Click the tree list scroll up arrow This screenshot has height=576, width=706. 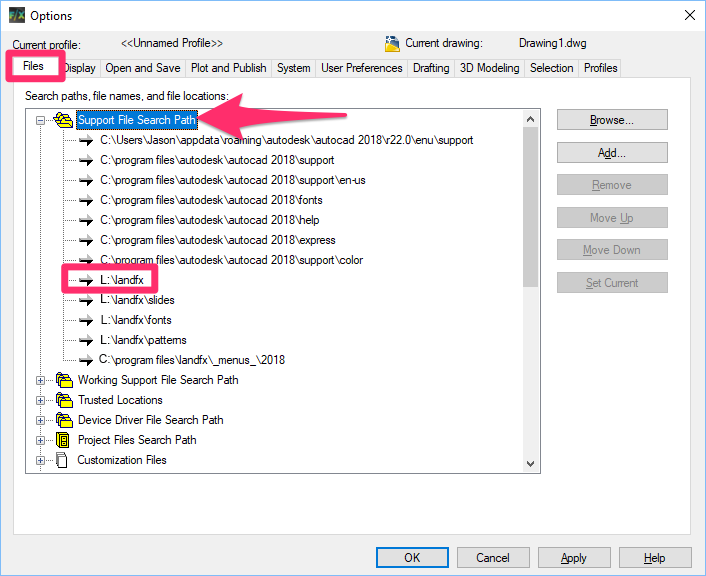click(x=530, y=119)
